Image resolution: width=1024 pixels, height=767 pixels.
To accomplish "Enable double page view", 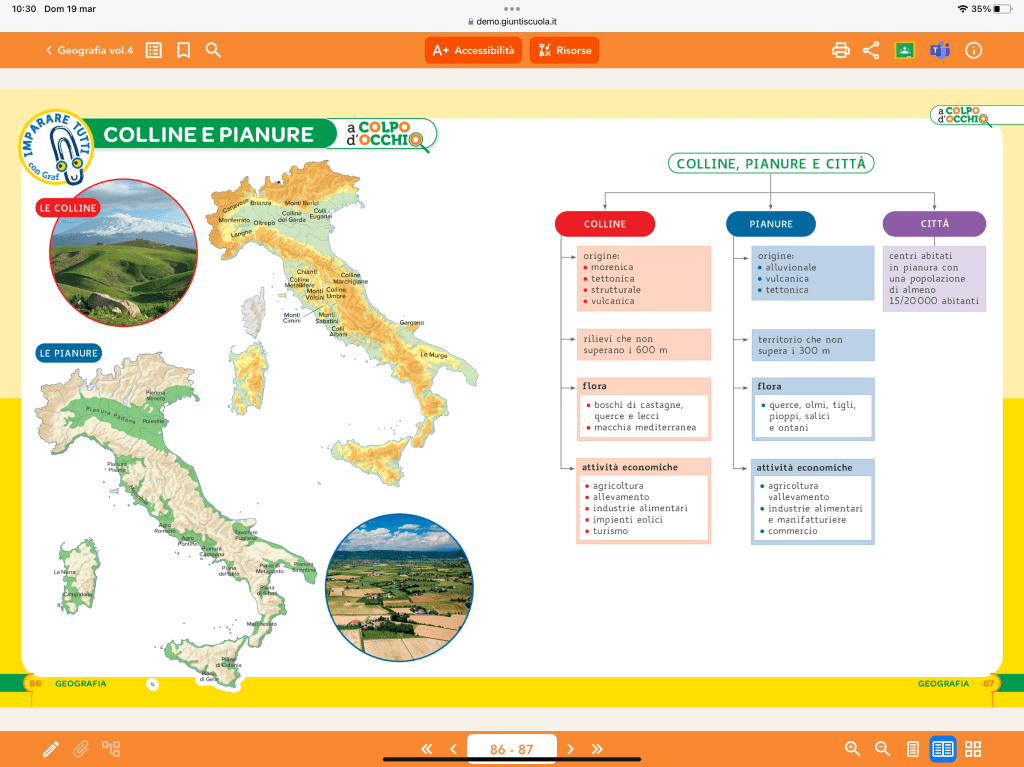I will coord(942,749).
